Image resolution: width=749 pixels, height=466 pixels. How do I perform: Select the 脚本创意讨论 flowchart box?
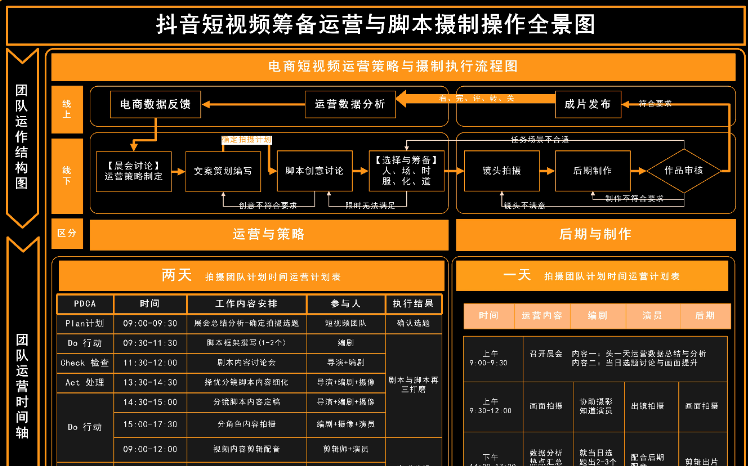click(x=314, y=171)
